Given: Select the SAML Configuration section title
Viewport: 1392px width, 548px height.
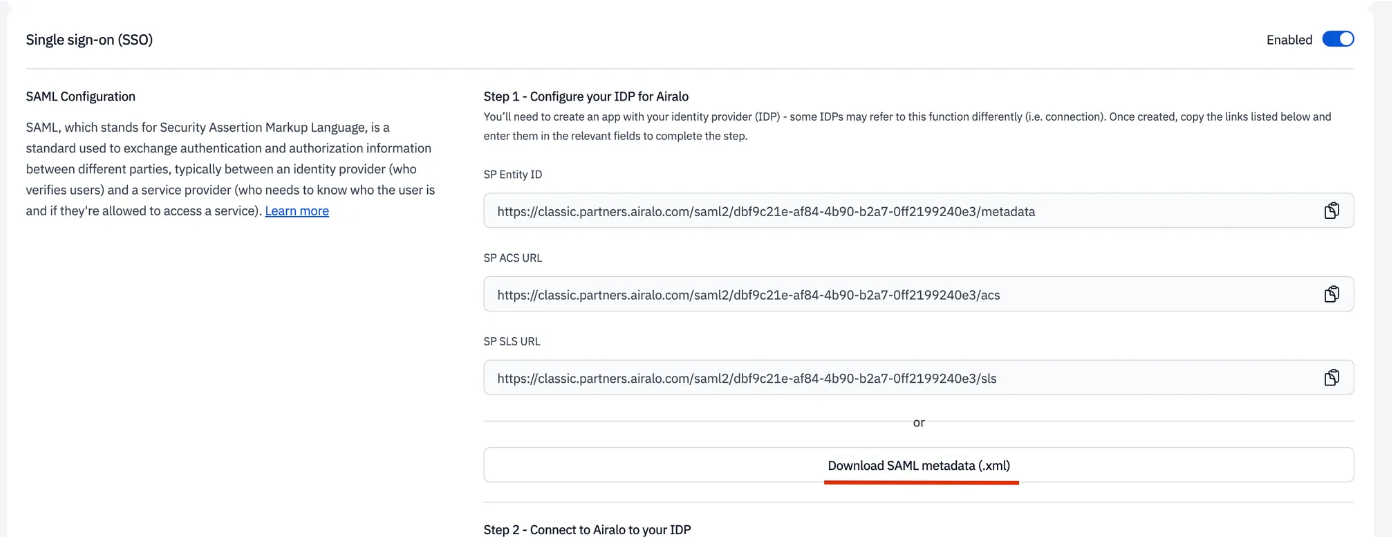Looking at the screenshot, I should coord(81,97).
